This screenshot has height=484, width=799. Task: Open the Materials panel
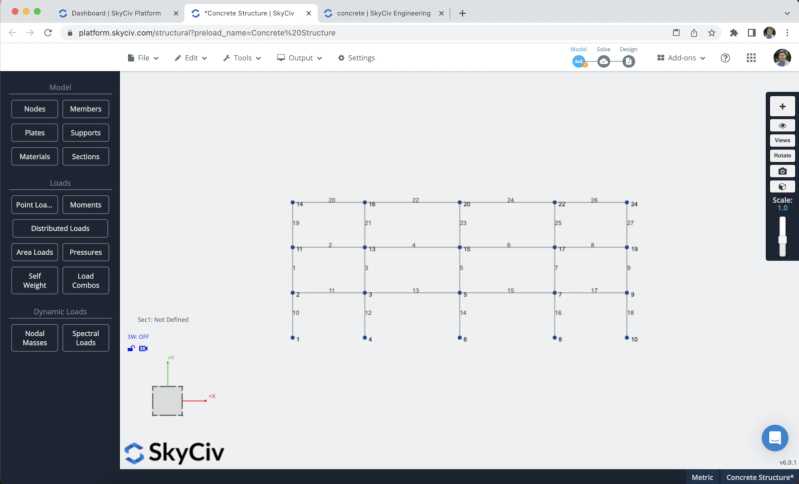click(x=35, y=157)
